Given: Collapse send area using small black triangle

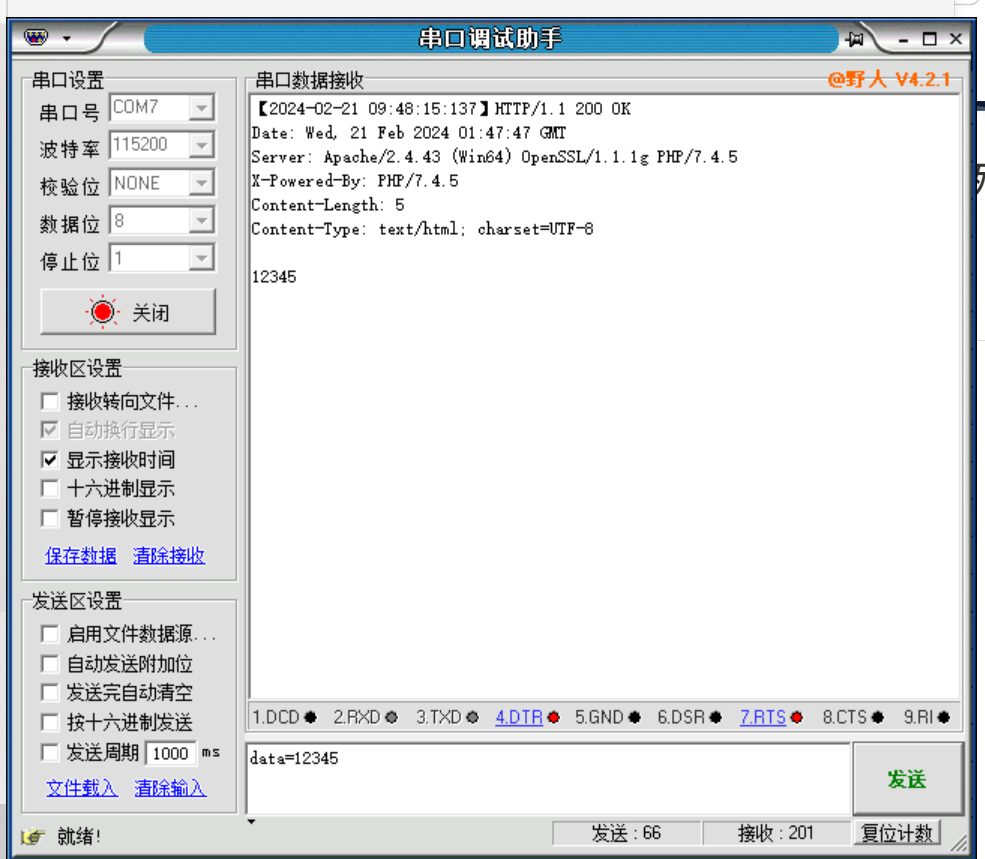Looking at the screenshot, I should point(251,821).
